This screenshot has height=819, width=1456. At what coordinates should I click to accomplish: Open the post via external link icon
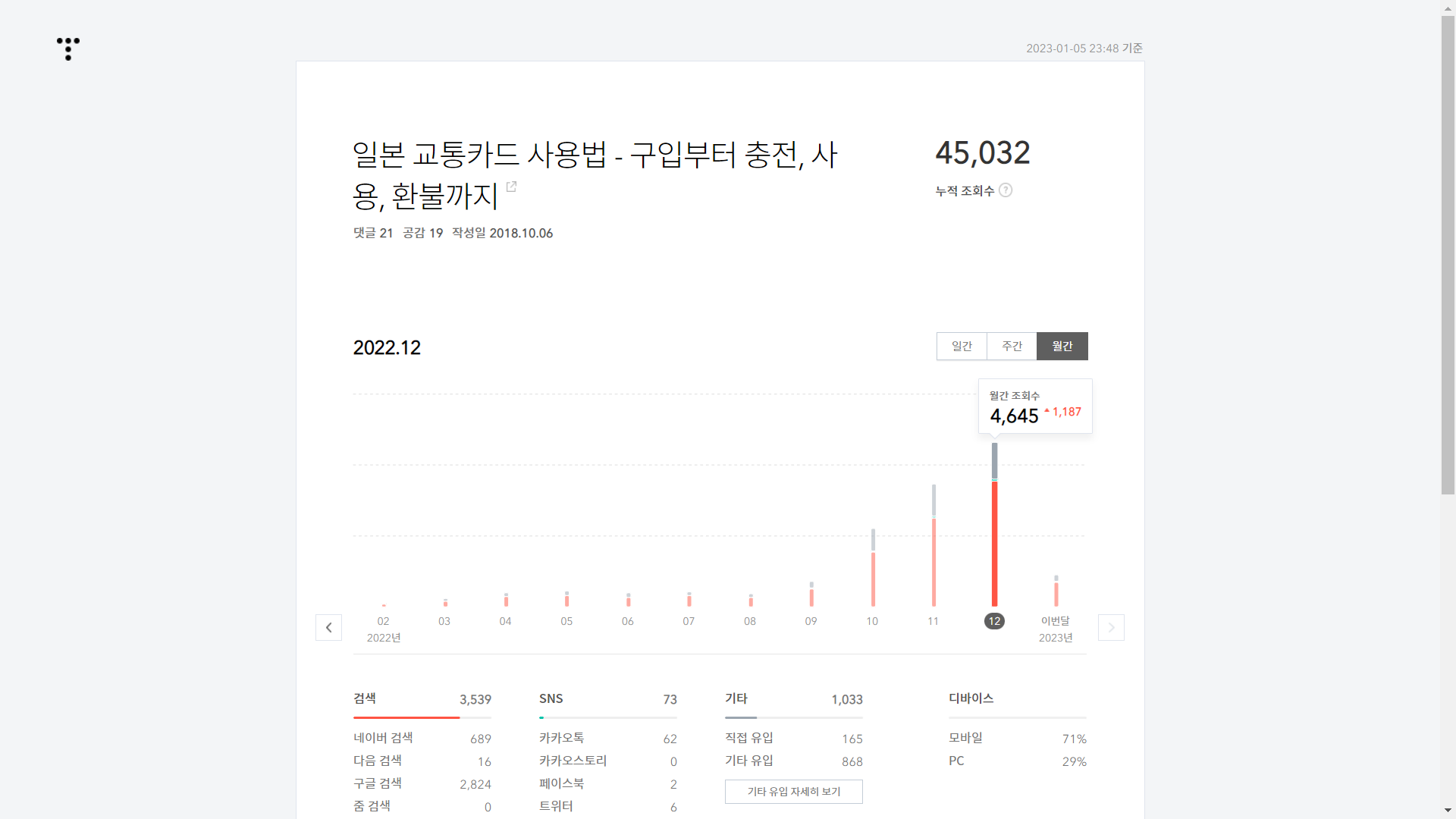[511, 187]
